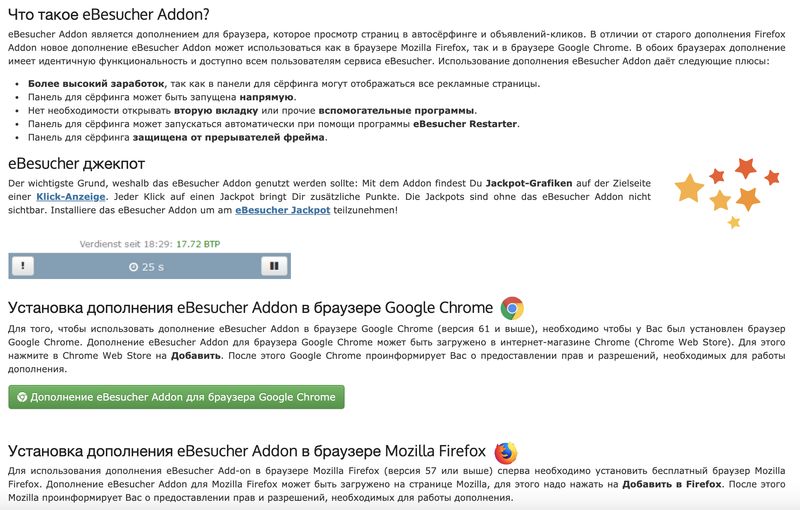Click the exclamation mark report button
This screenshot has width=800, height=510.
point(22,266)
